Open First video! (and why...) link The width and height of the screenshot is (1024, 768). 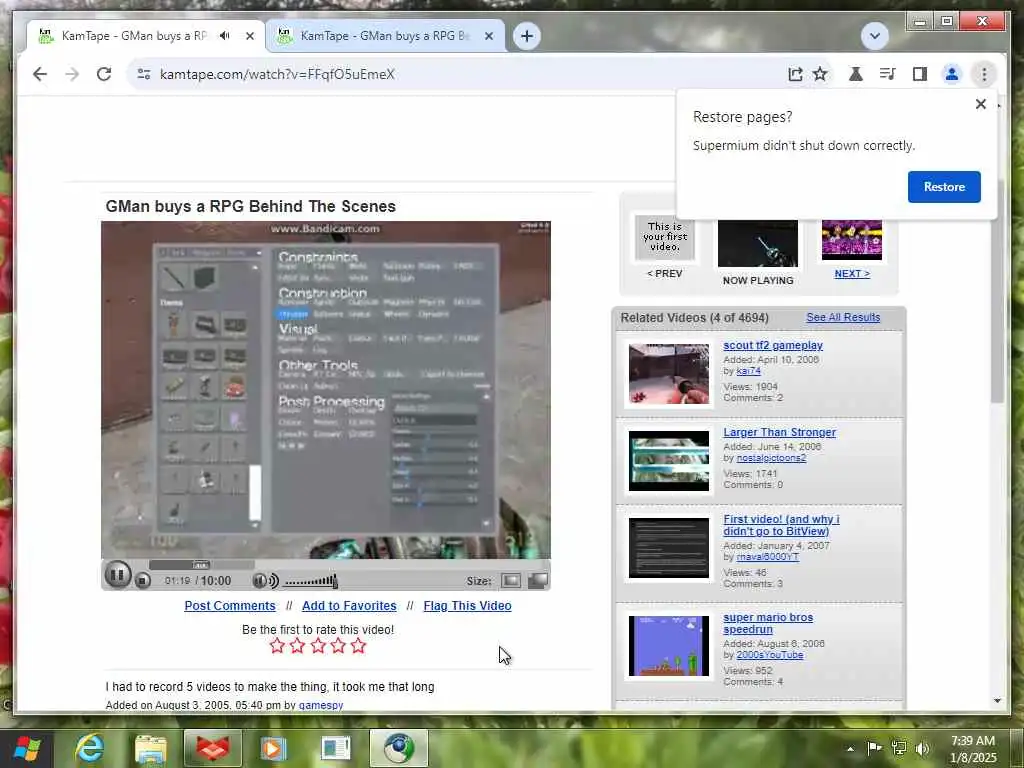point(781,525)
